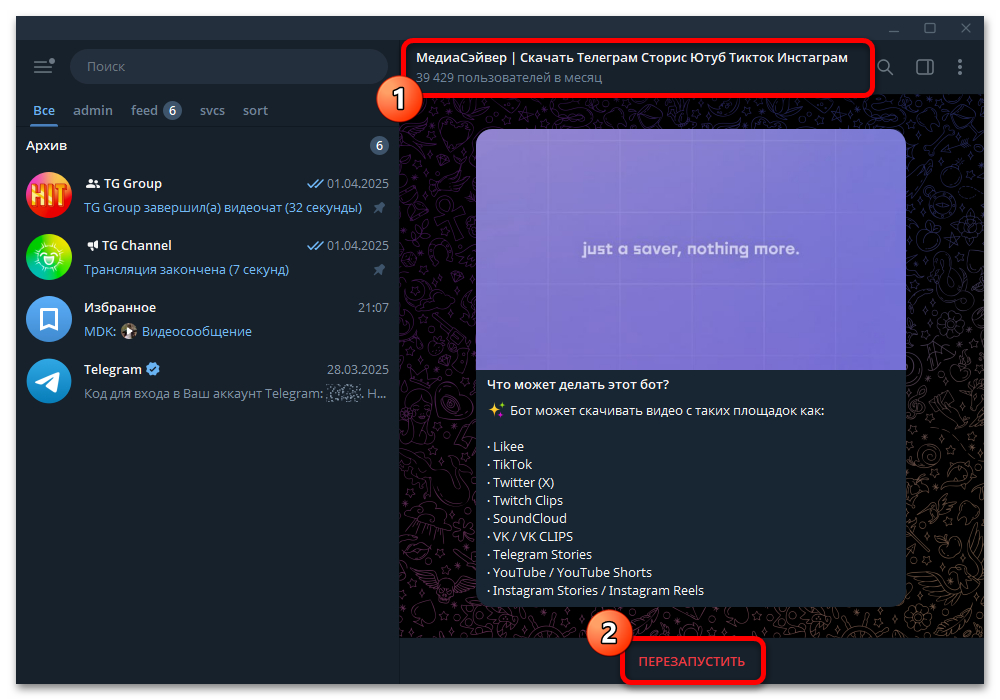Open the Telegram service notifications chat
This screenshot has width=1000, height=700.
point(207,381)
